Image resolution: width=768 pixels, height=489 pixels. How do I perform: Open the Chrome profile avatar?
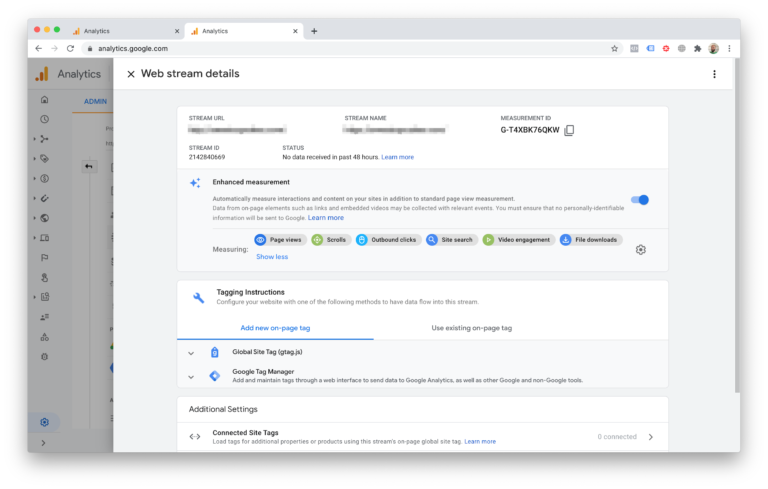[x=714, y=49]
